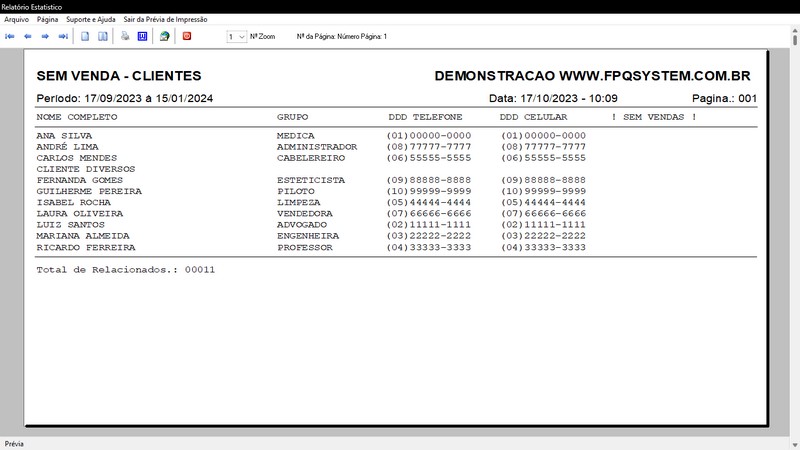Click the Periodo date range text
The height and width of the screenshot is (450, 800).
coord(124,98)
